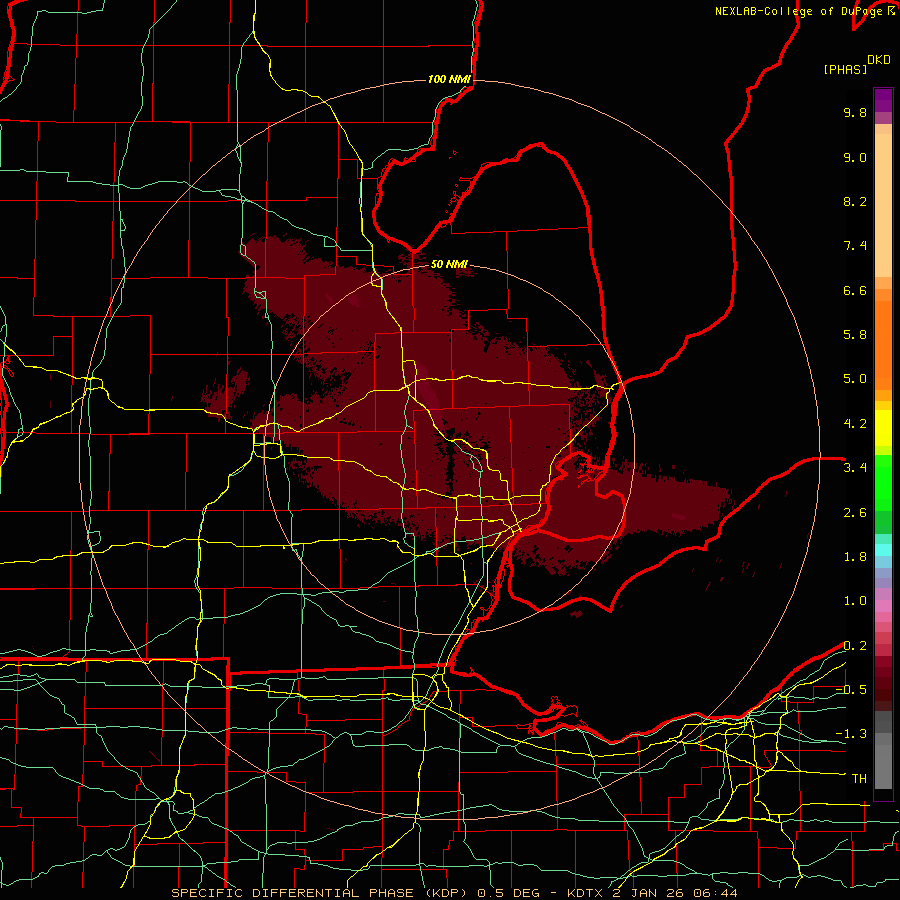Click the 3.4 value on the scale

(855, 468)
